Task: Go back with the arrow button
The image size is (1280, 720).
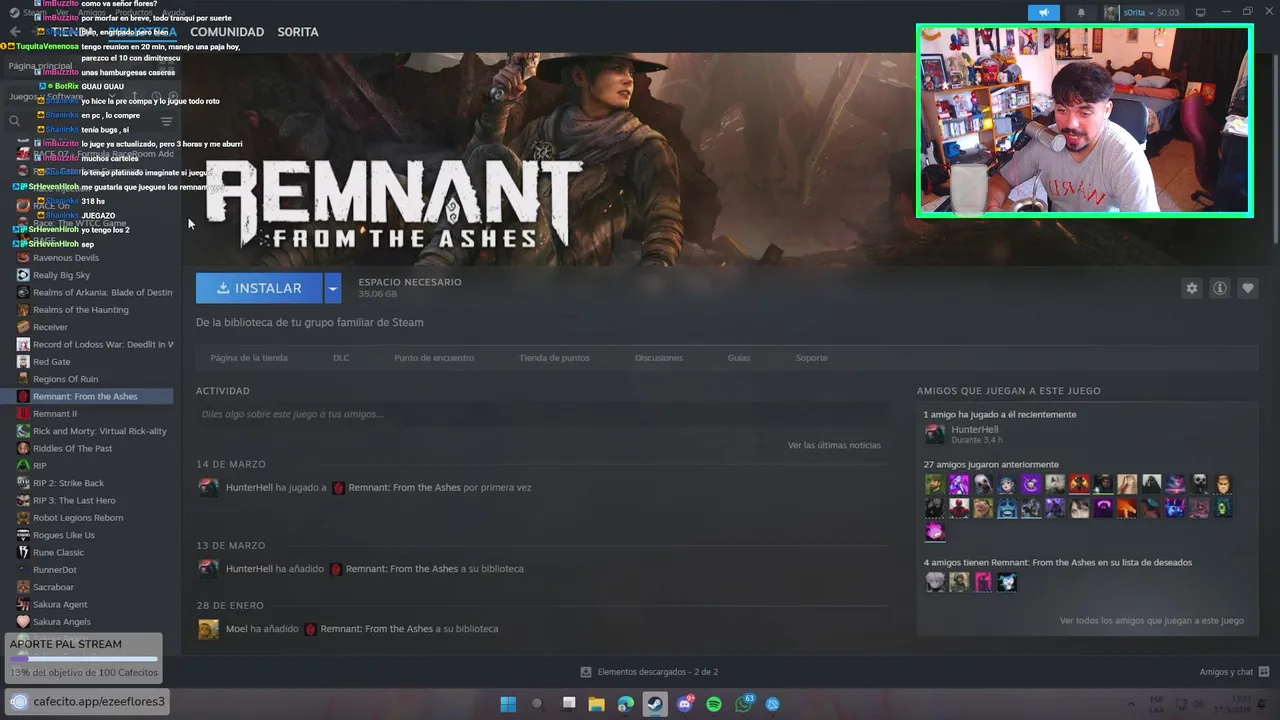Action: coord(15,32)
